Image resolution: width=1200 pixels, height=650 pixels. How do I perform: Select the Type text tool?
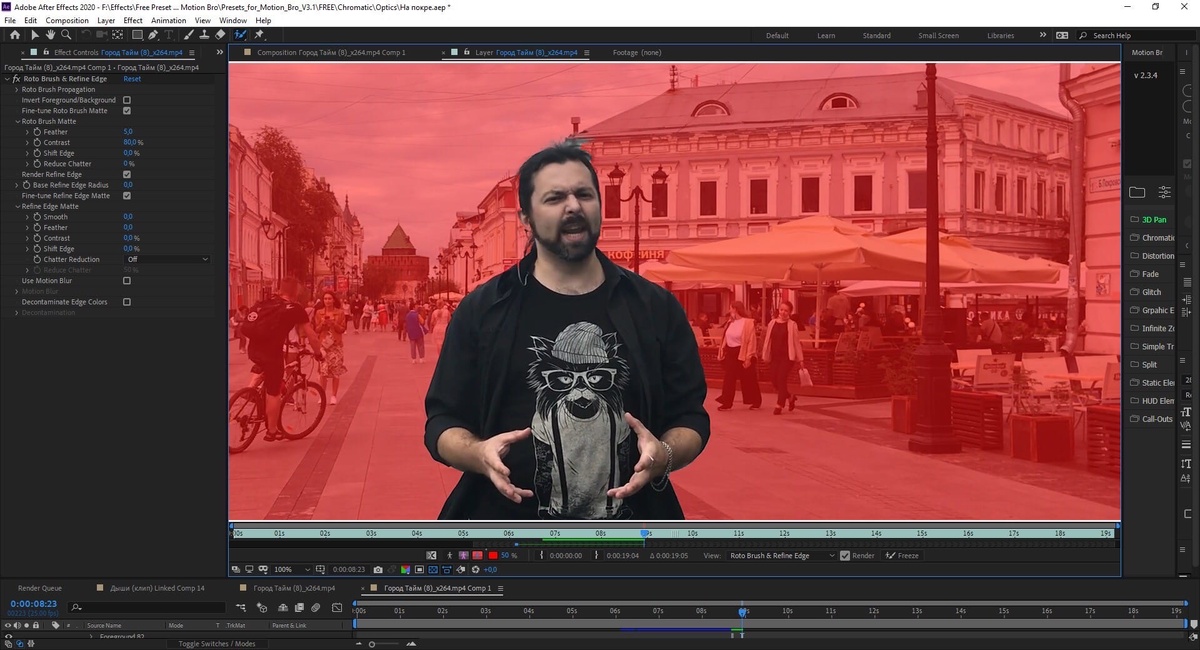coord(169,35)
